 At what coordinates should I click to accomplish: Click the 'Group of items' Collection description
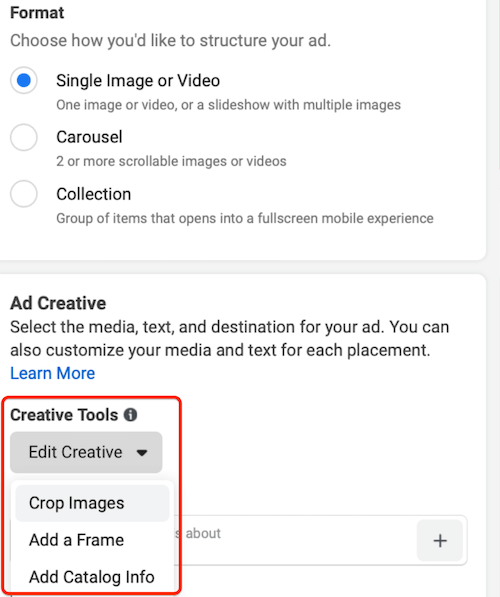tap(245, 219)
